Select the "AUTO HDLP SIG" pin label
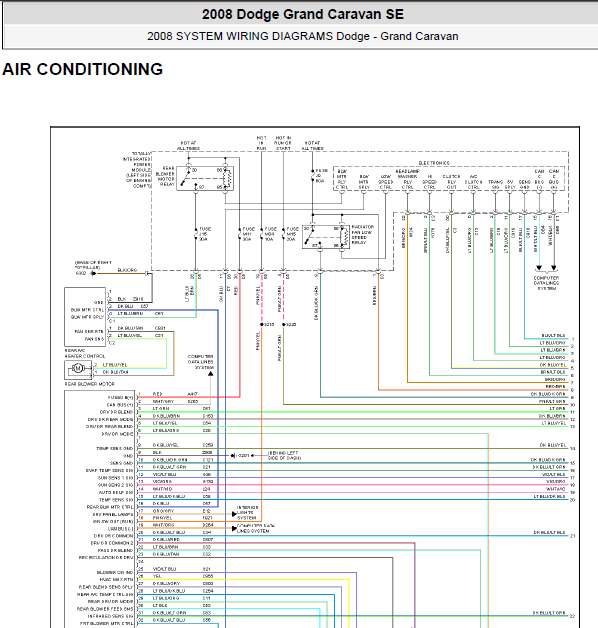The width and height of the screenshot is (598, 628). [116, 492]
